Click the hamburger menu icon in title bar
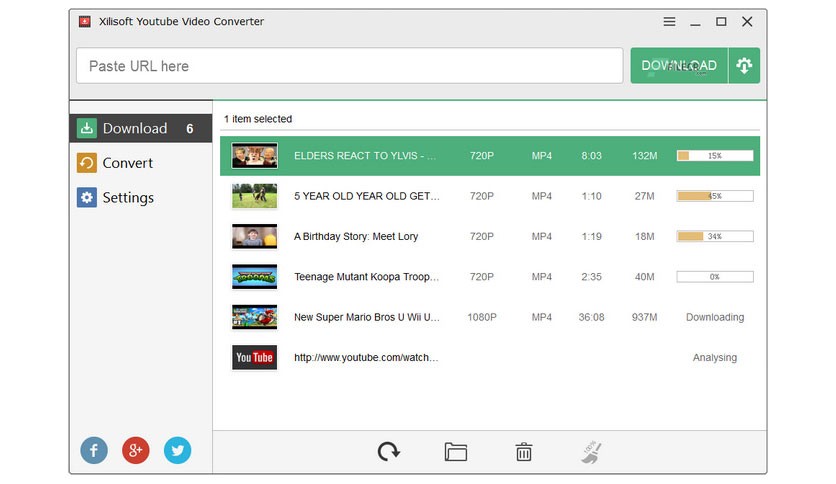Screen dimensions: 836x484 [x=669, y=21]
